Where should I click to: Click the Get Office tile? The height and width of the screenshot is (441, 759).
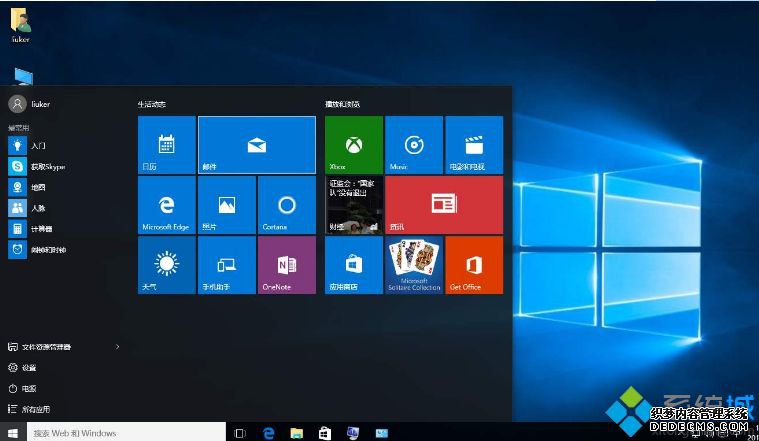474,265
